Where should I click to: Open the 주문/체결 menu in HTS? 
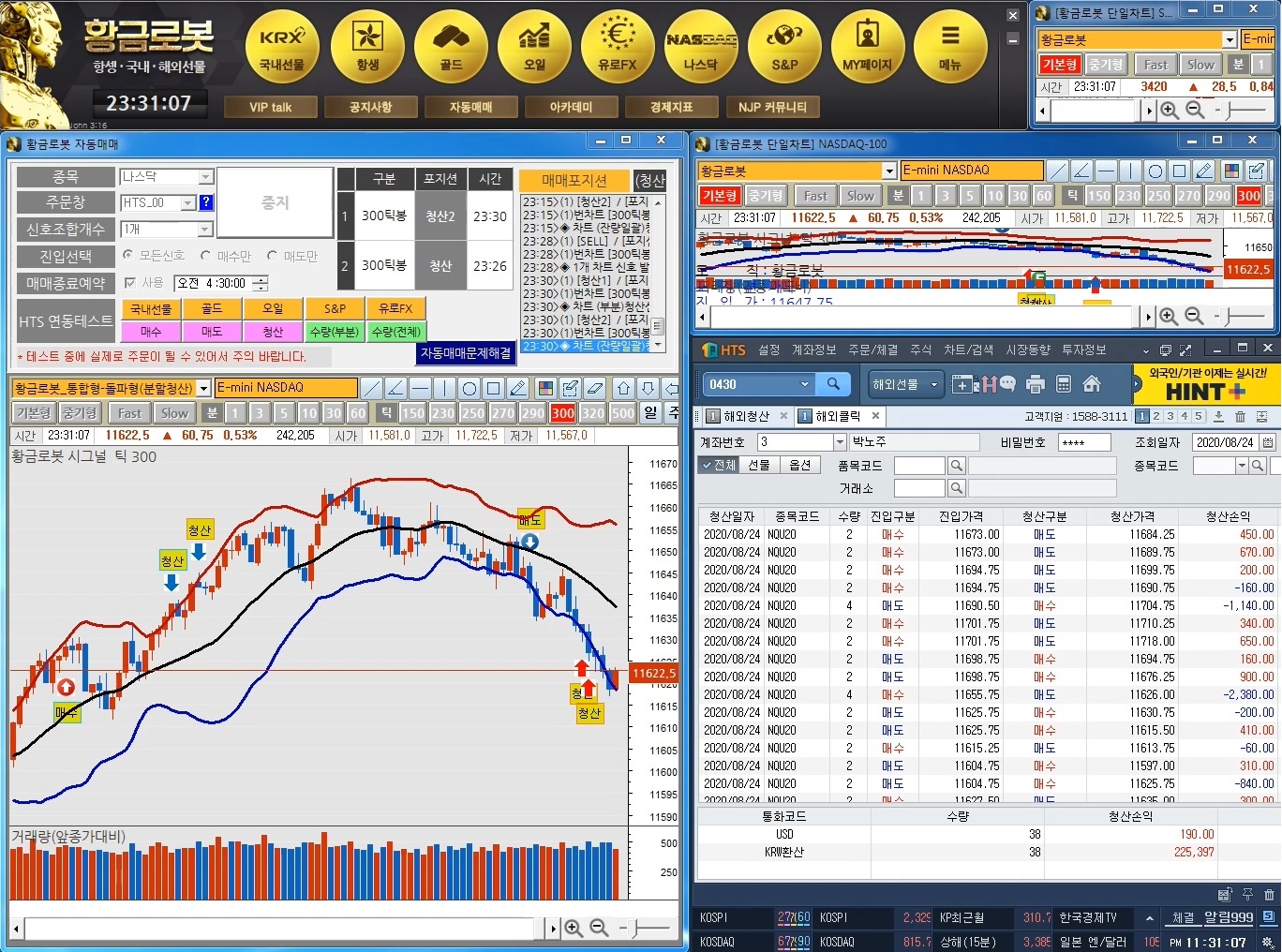point(872,350)
